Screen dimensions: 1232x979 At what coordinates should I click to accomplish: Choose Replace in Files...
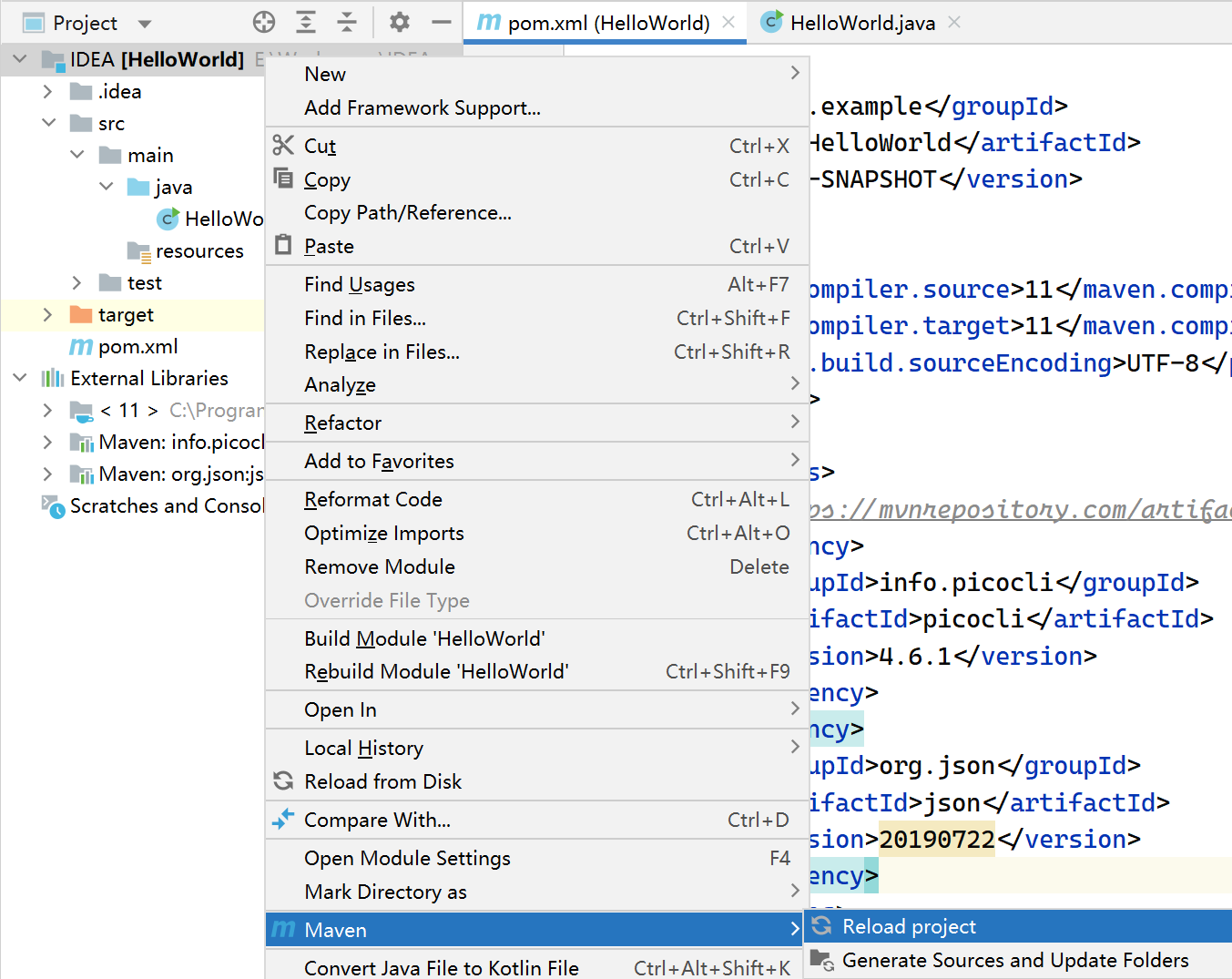point(537,352)
